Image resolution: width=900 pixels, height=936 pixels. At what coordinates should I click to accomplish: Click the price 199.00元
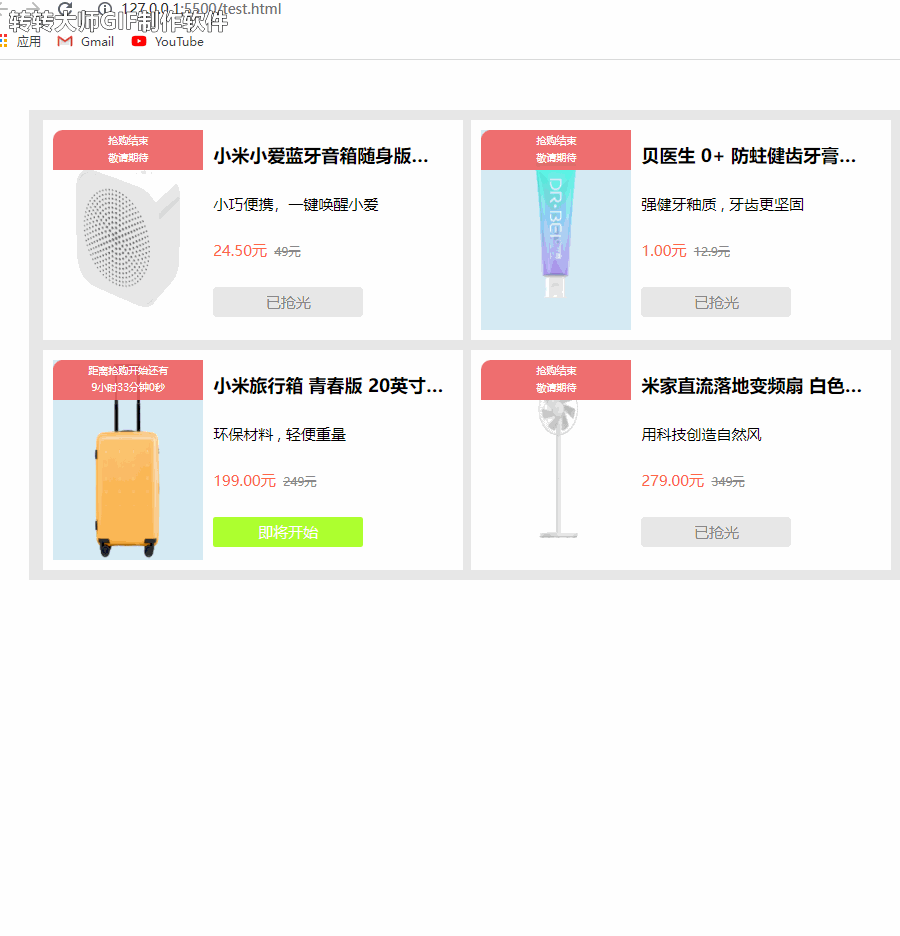(x=245, y=481)
